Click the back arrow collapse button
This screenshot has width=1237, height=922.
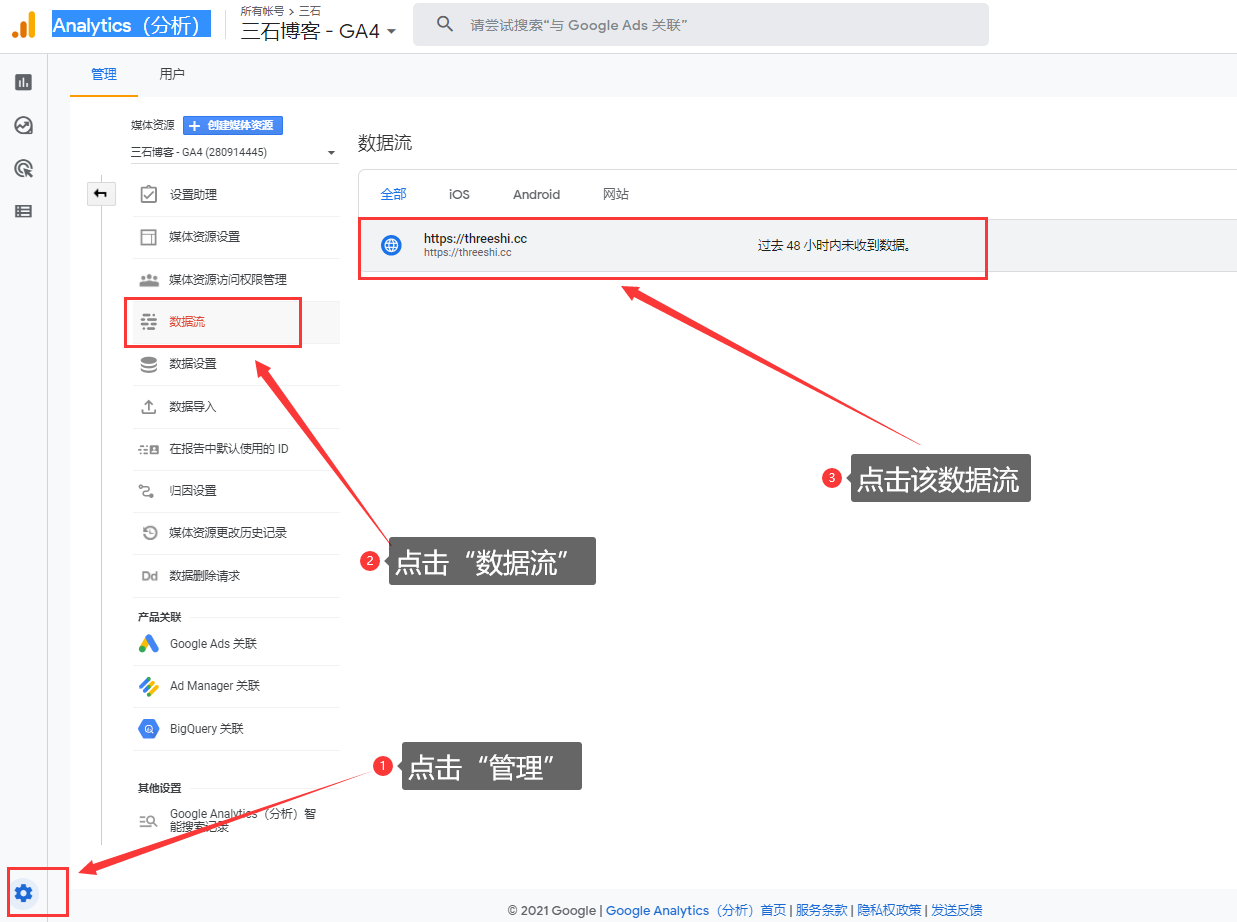click(101, 194)
